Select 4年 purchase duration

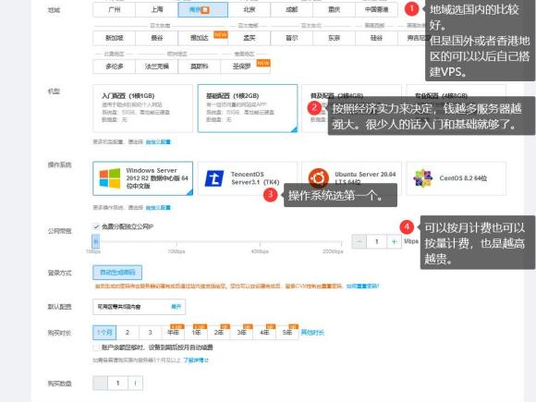pyautogui.click(x=265, y=332)
